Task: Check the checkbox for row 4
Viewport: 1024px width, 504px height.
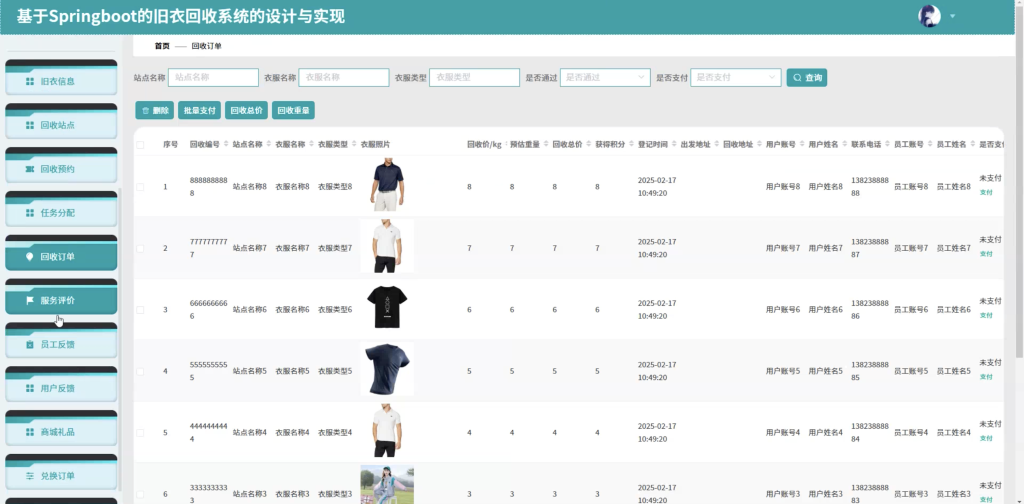Action: (140, 371)
